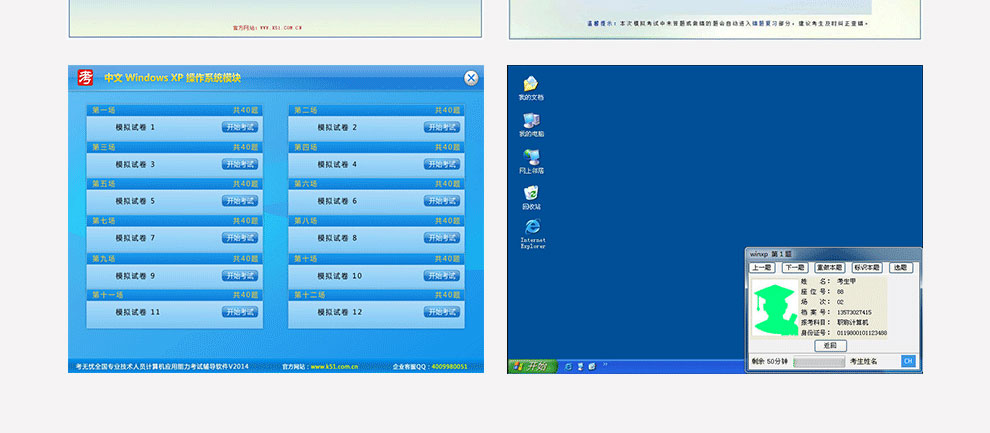This screenshot has height=433, width=990.
Task: Start exam for 模拟试卷 4
Action: pyautogui.click(x=442, y=164)
